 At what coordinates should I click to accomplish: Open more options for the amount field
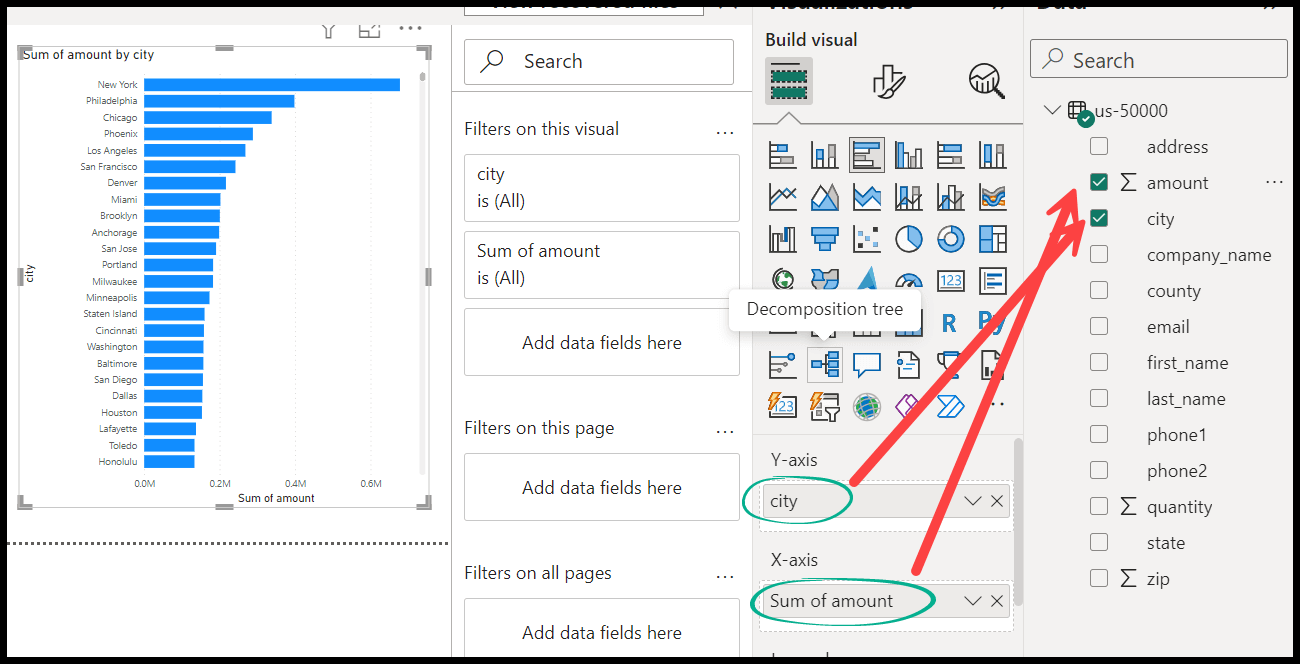(x=1274, y=182)
